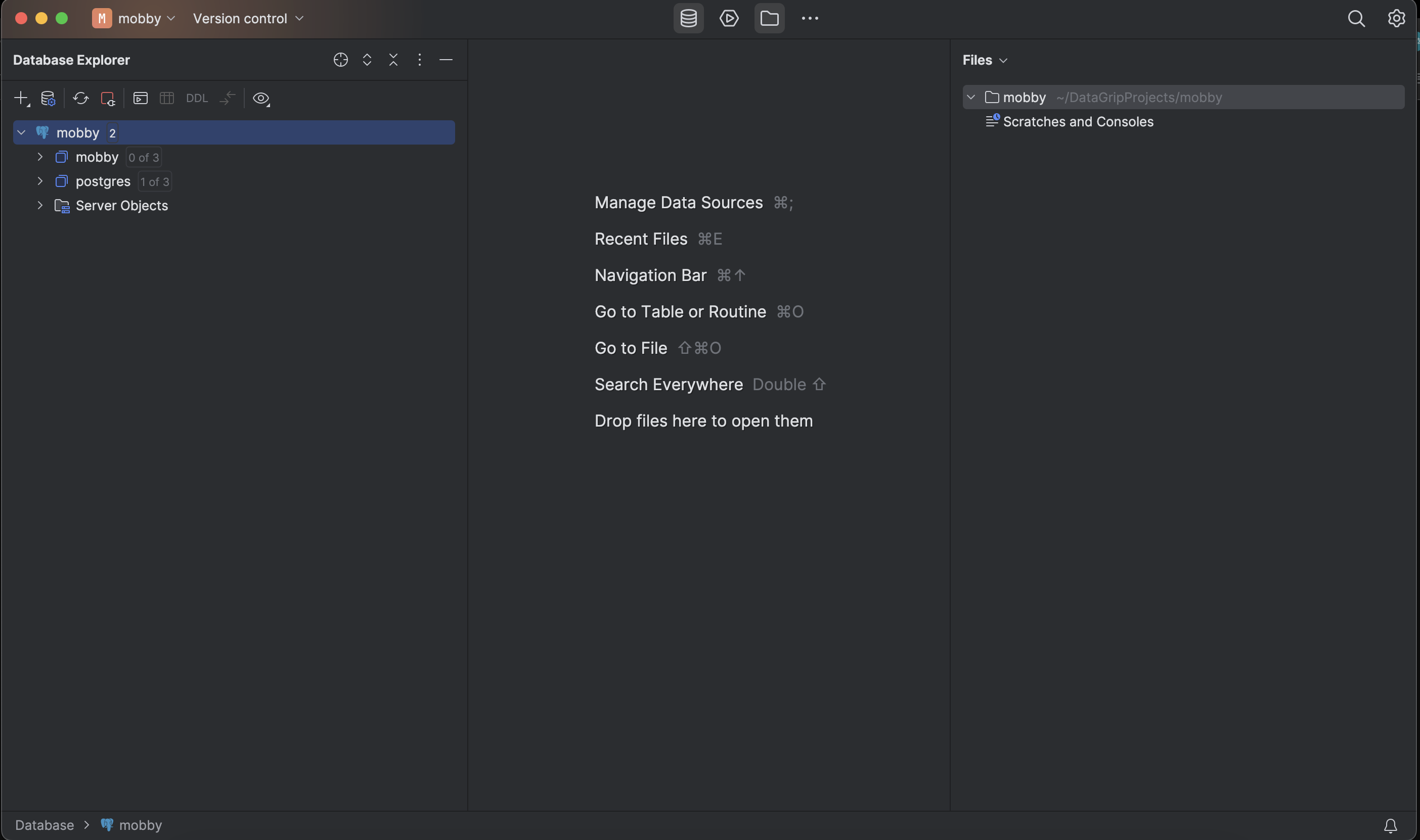Click Database in the bottom breadcrumb
The width and height of the screenshot is (1420, 840).
[44, 825]
